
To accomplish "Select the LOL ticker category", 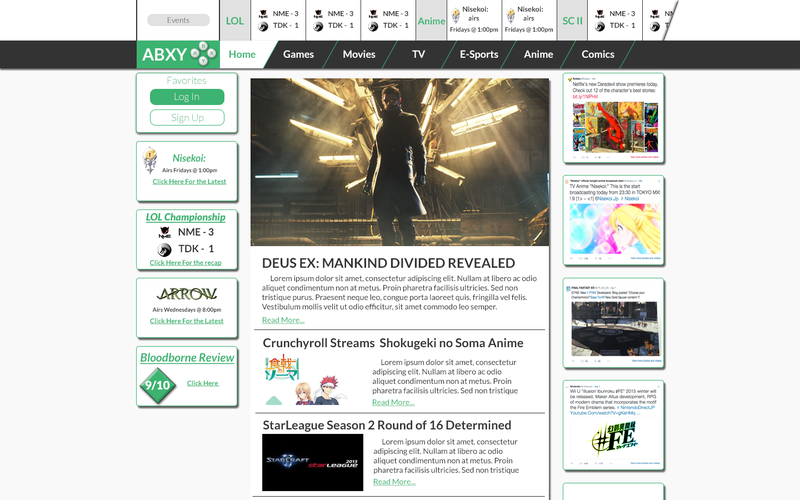I will coord(235,21).
